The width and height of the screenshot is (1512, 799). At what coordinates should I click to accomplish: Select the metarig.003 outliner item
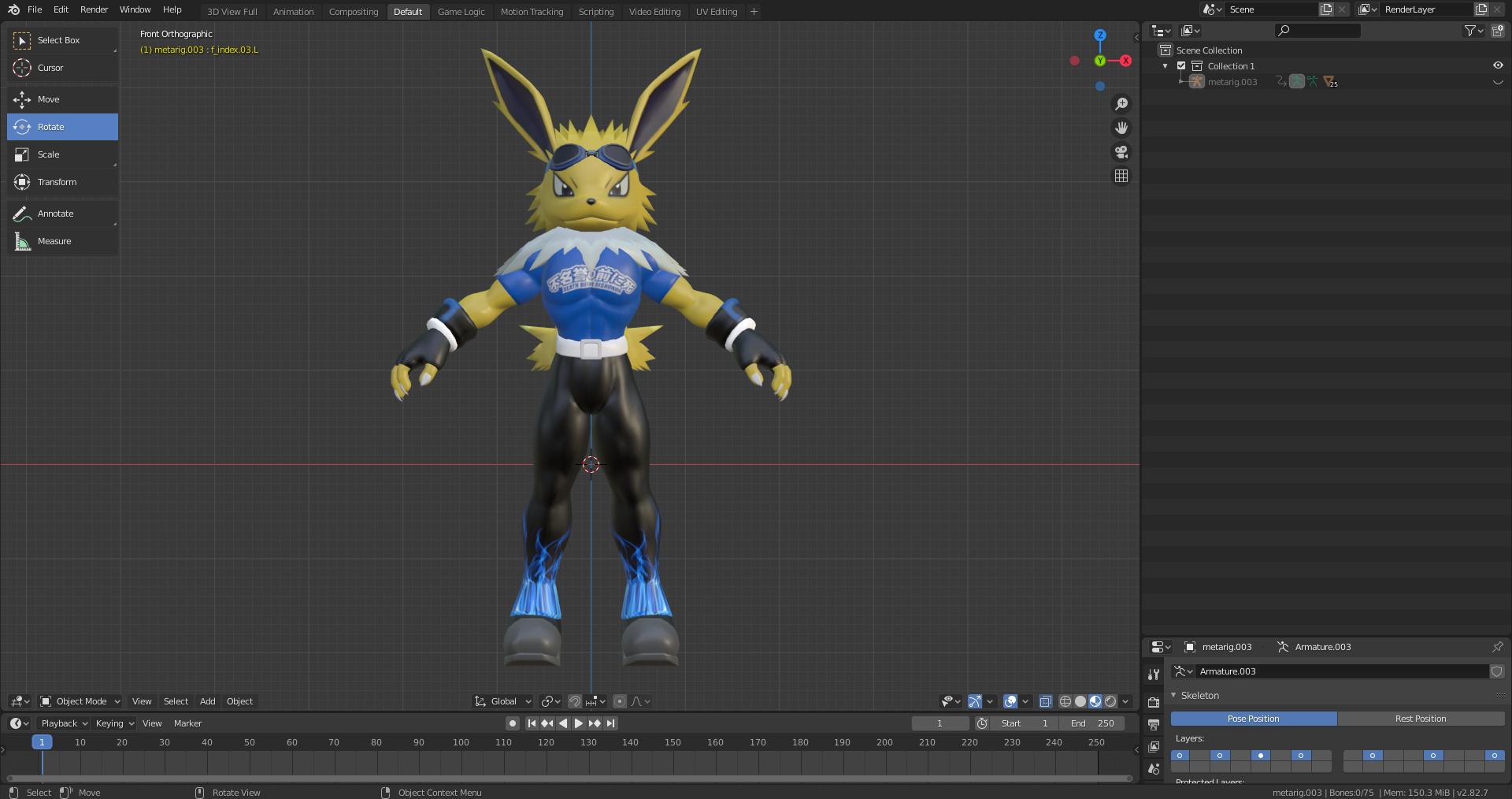coord(1232,82)
